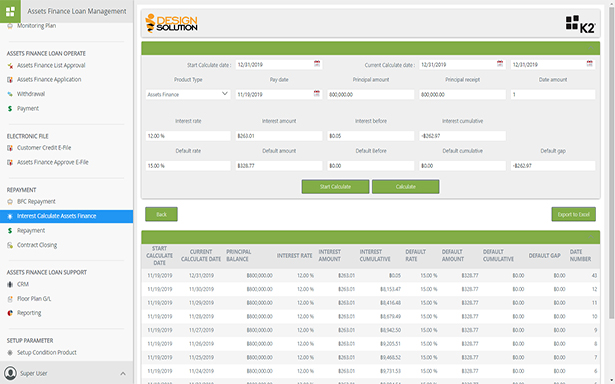Open the app launcher grid icon
Screen dimensions: 615x384
pos(10,11)
